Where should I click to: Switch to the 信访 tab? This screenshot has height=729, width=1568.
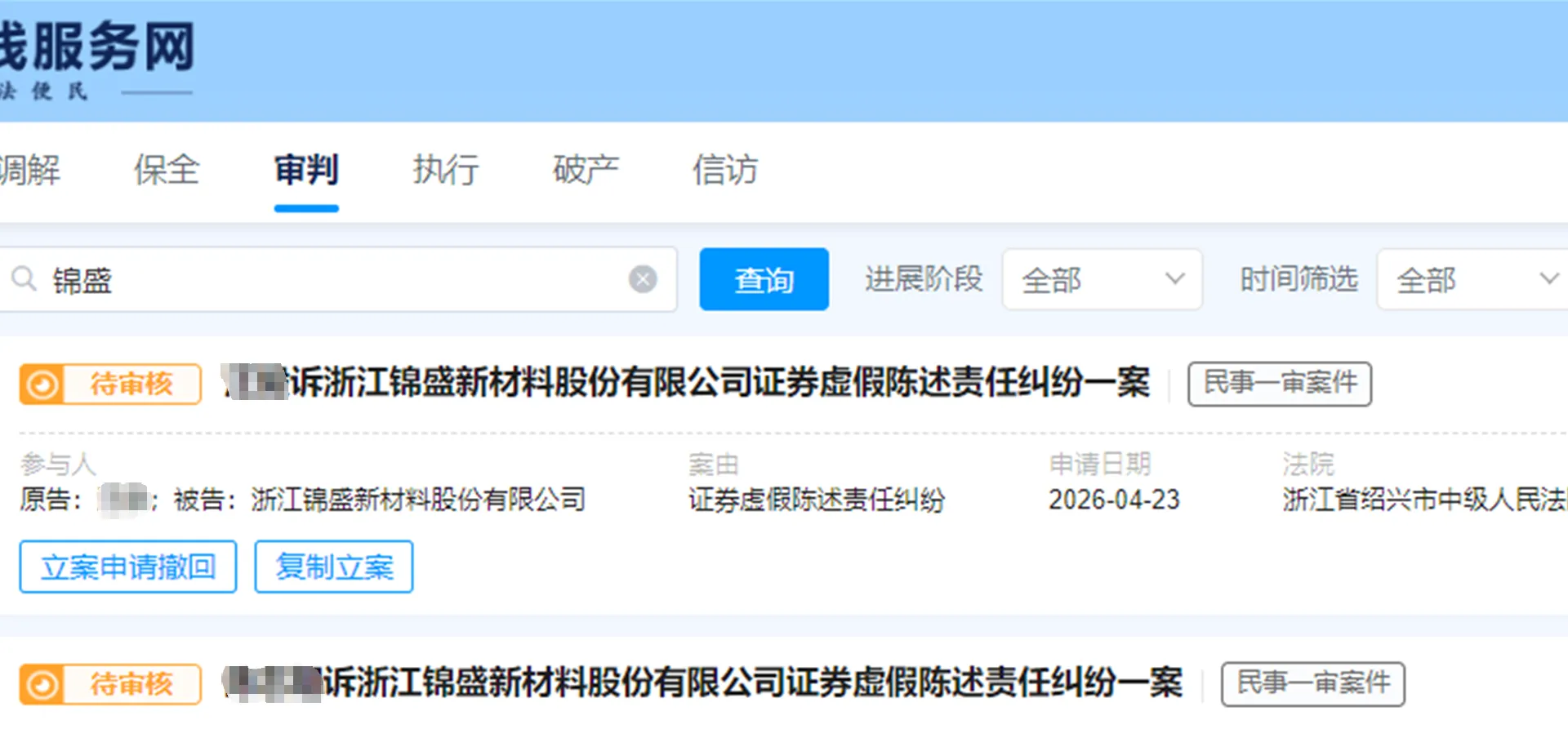(x=725, y=170)
